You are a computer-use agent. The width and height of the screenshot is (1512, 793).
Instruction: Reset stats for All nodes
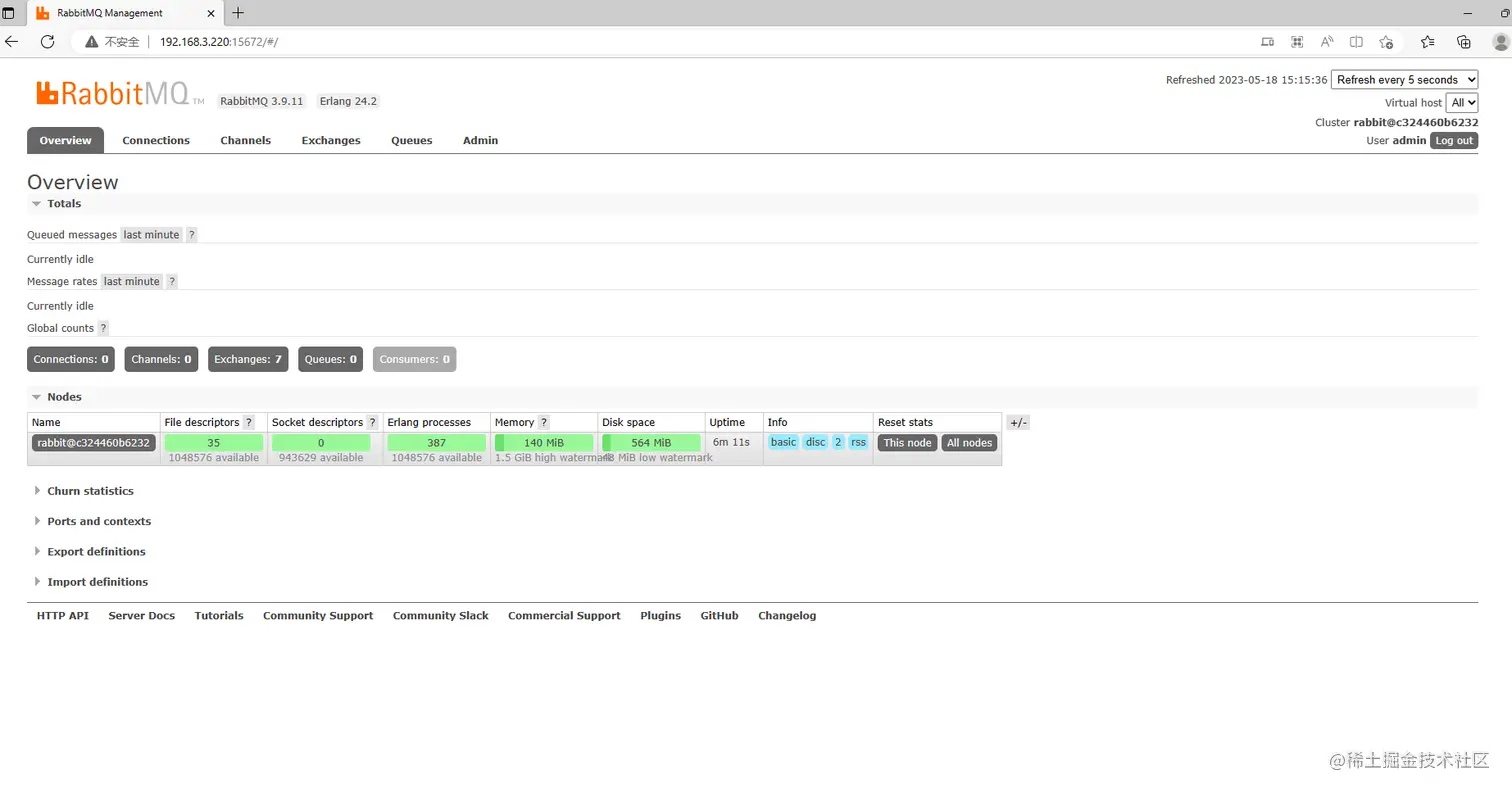coord(969,443)
